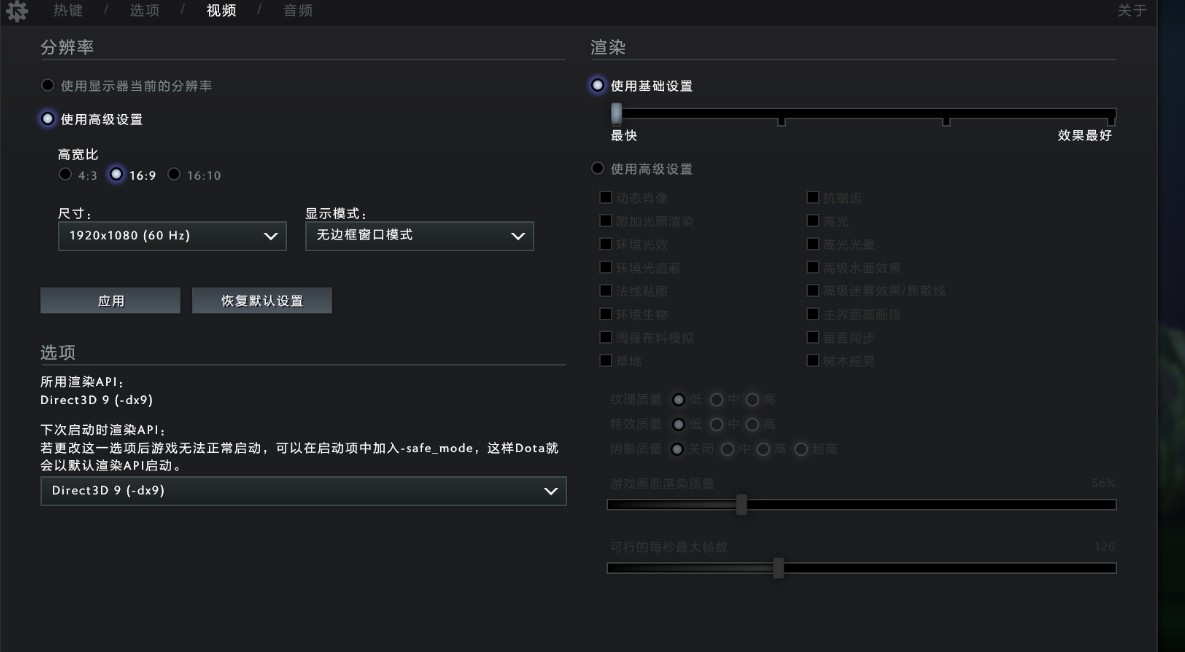This screenshot has height=652, width=1185.
Task: Open the 音频 (Audio) tab
Action: tap(298, 11)
